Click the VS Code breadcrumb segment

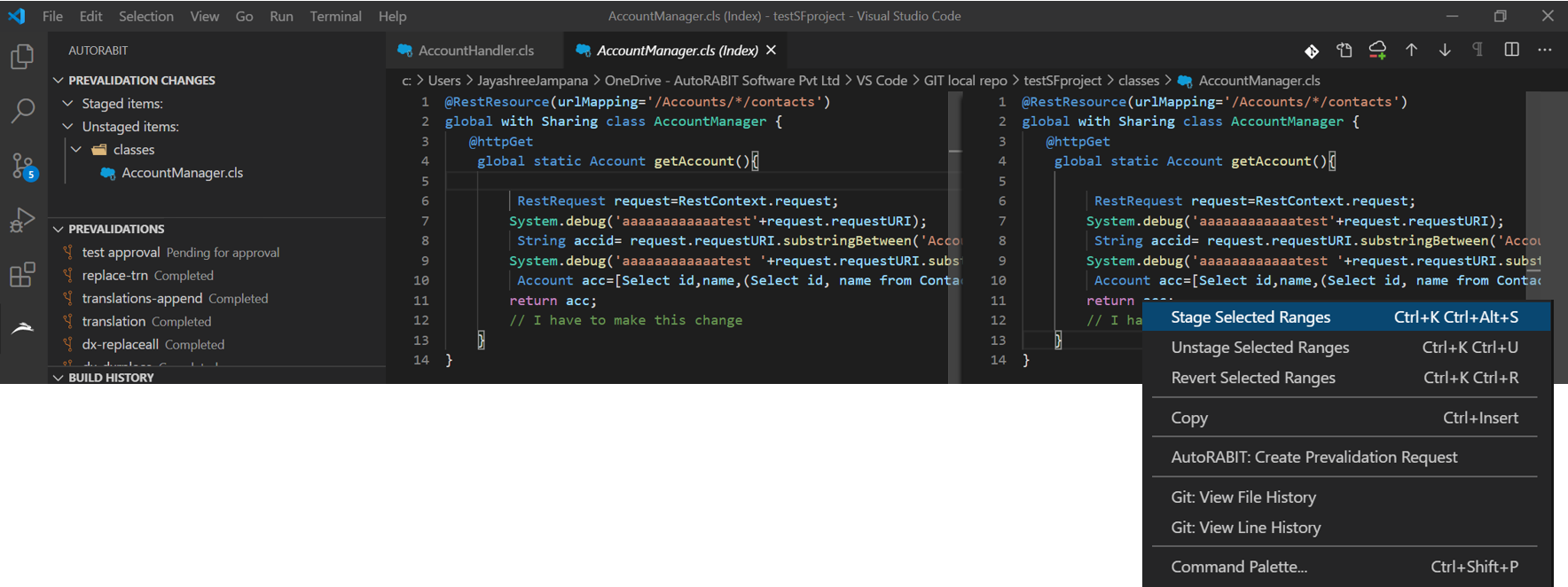pos(882,81)
